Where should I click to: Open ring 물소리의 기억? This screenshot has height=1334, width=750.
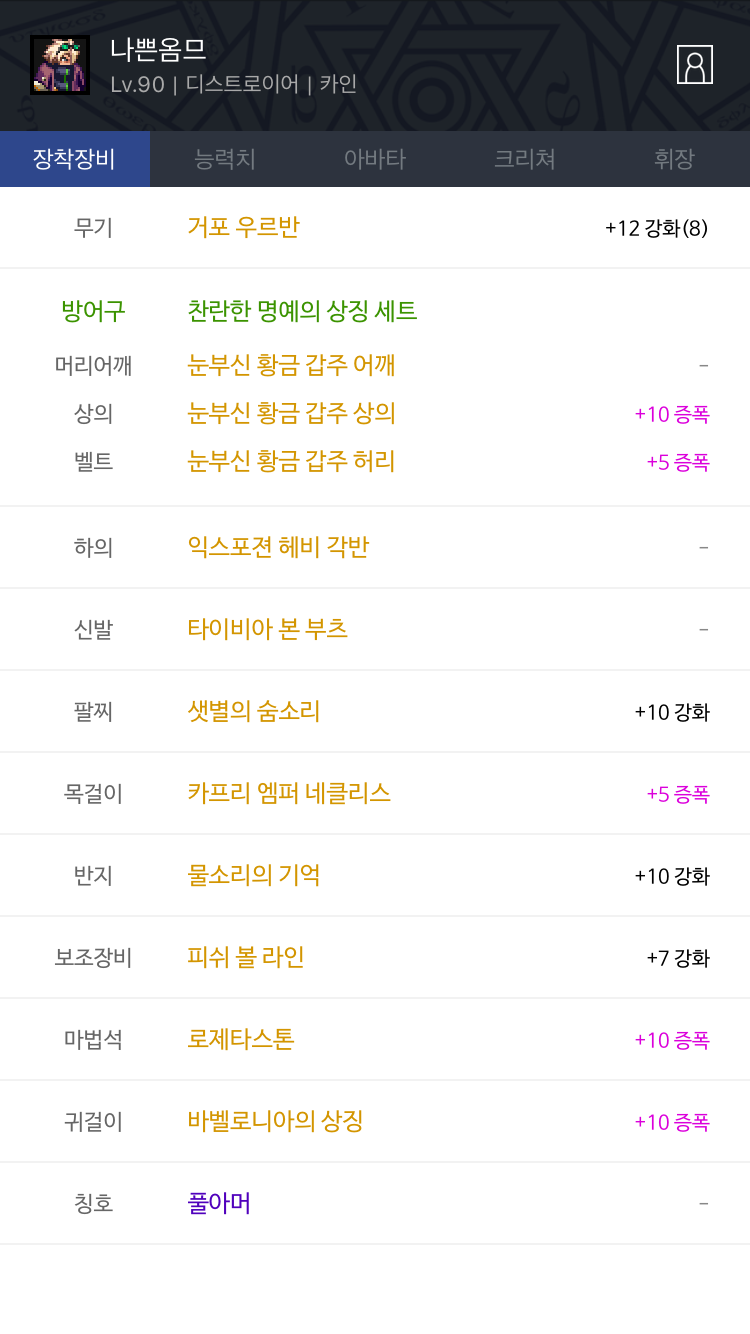point(254,875)
